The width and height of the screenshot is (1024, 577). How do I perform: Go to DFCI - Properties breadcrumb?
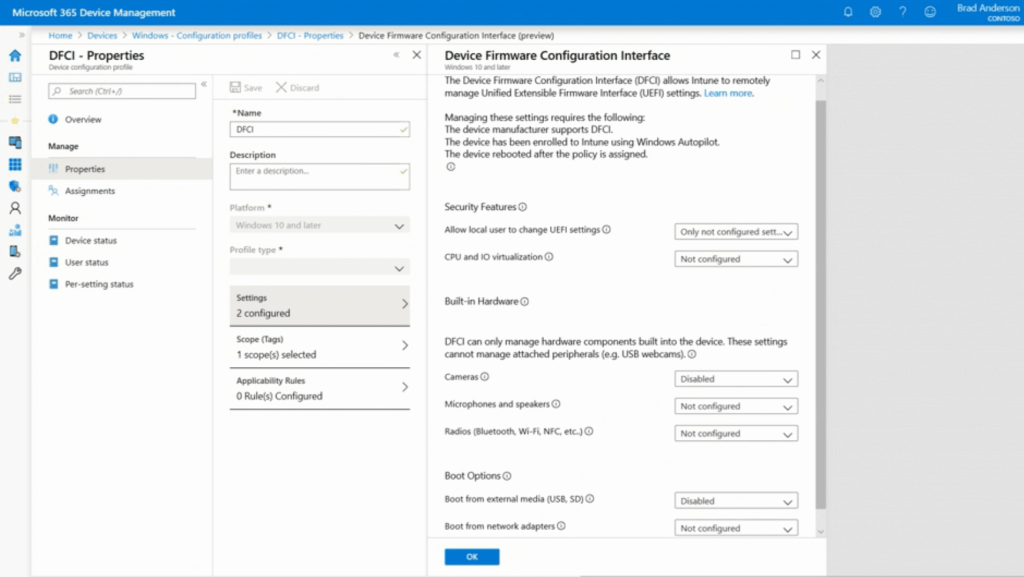pyautogui.click(x=310, y=35)
